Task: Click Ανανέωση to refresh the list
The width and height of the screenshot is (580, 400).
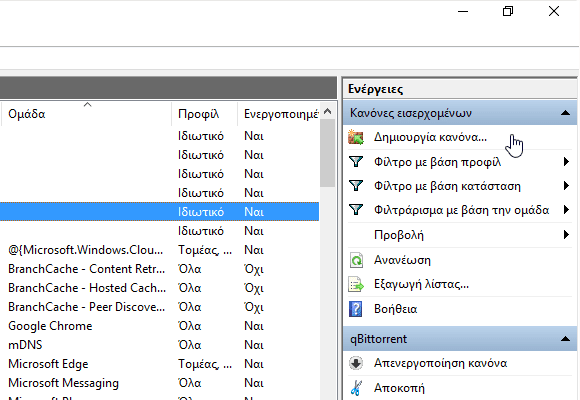Action: coord(402,260)
